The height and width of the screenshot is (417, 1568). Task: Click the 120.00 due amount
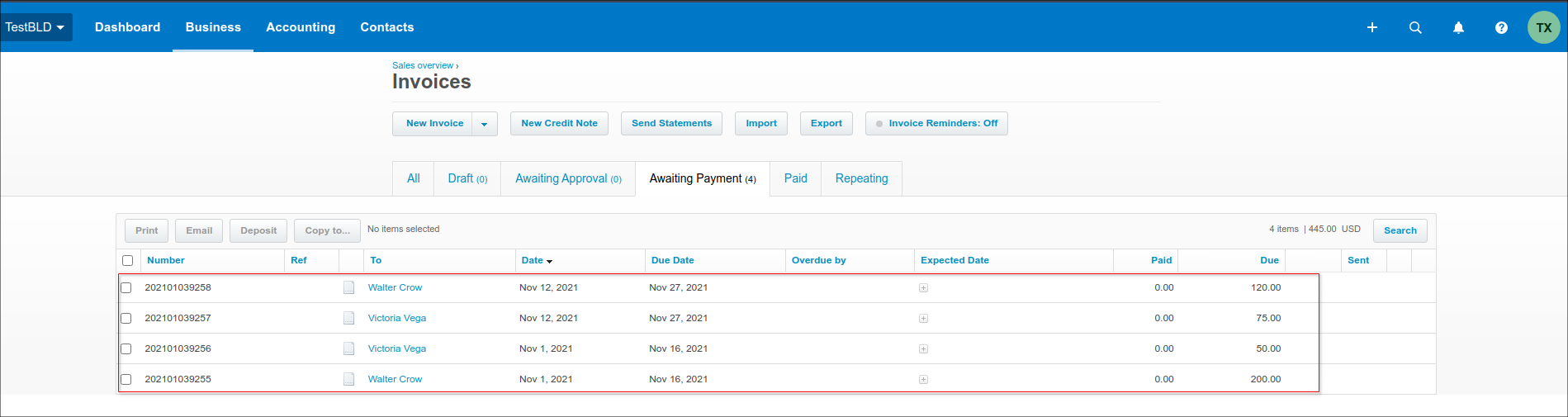(x=1265, y=287)
